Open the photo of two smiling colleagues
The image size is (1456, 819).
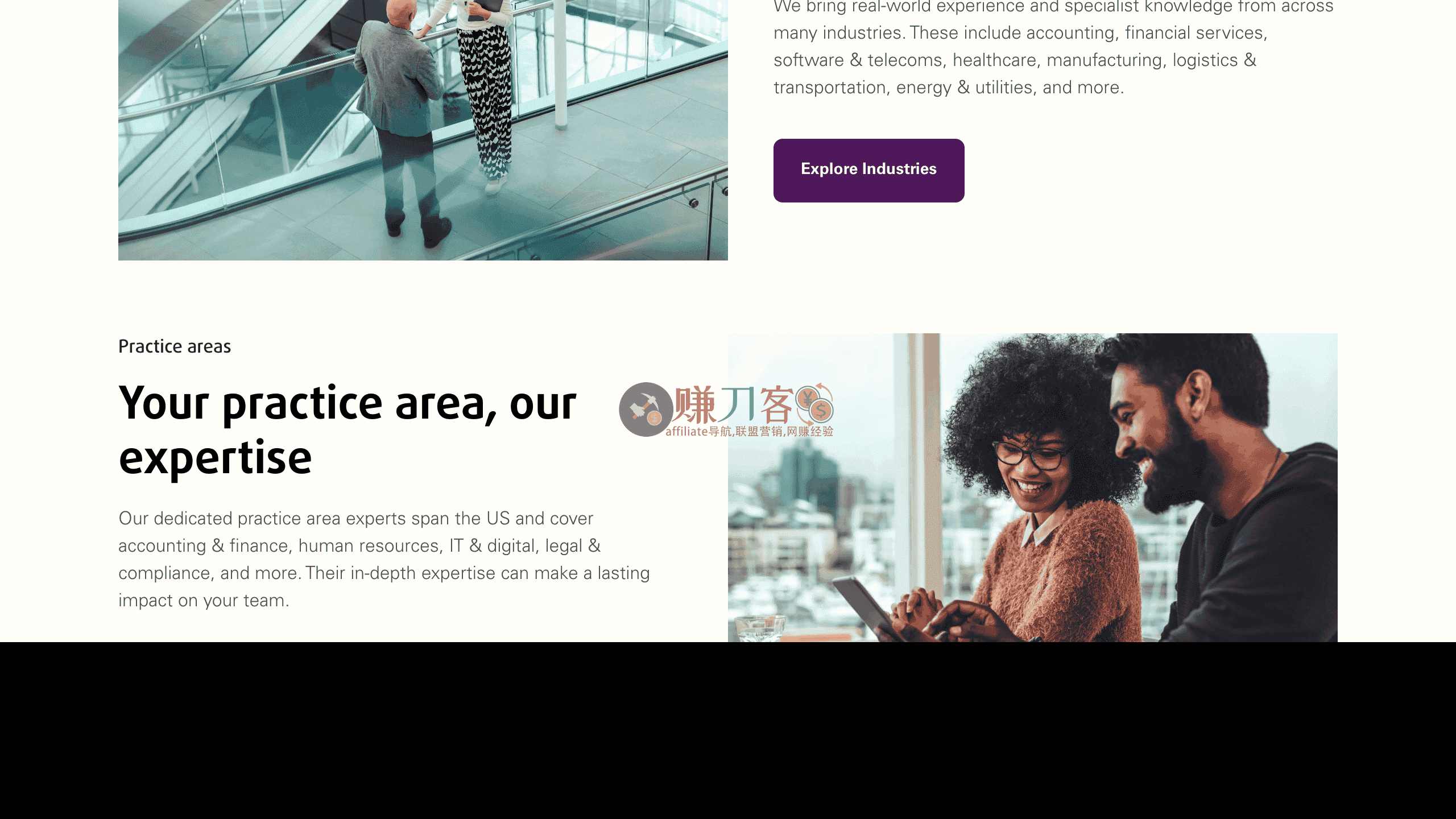(1033, 487)
